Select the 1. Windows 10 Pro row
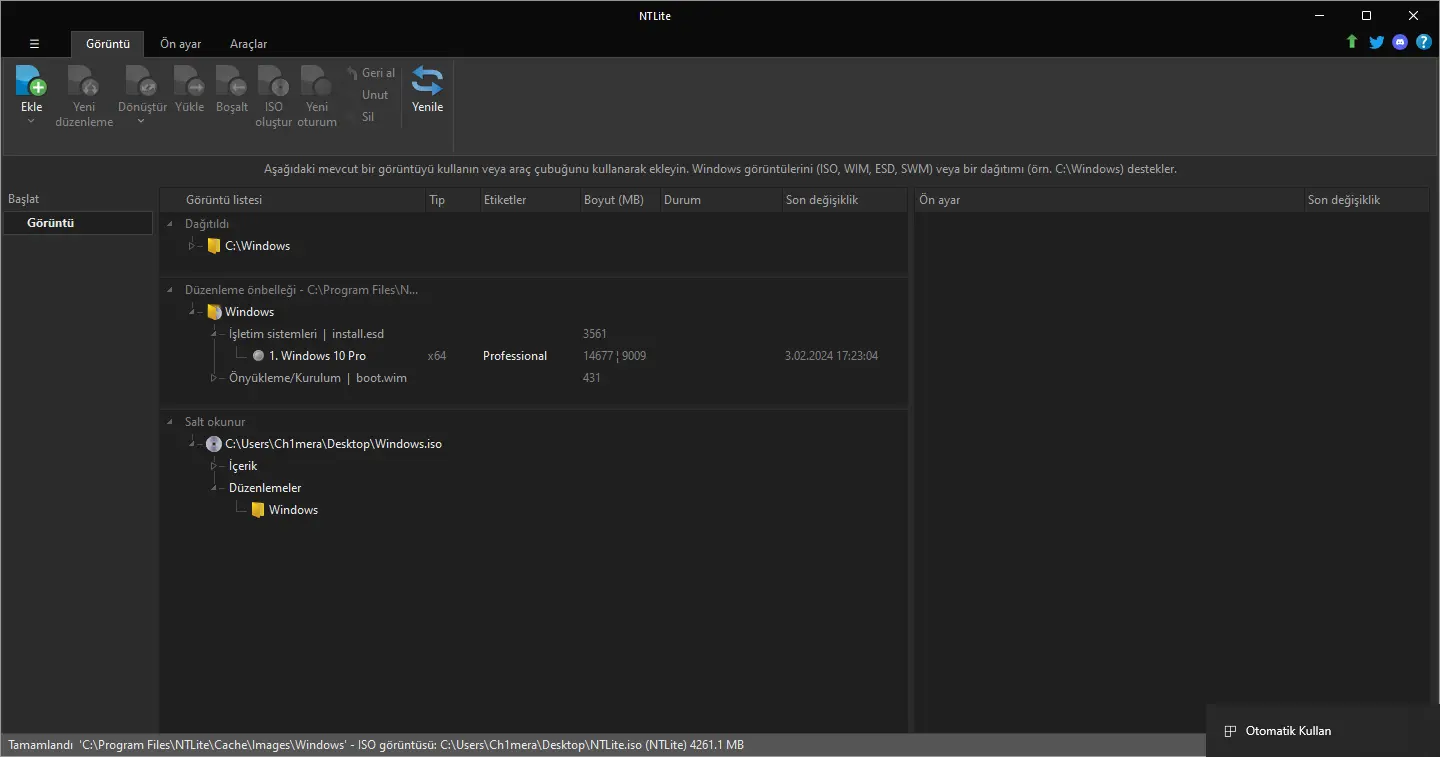 tap(533, 356)
